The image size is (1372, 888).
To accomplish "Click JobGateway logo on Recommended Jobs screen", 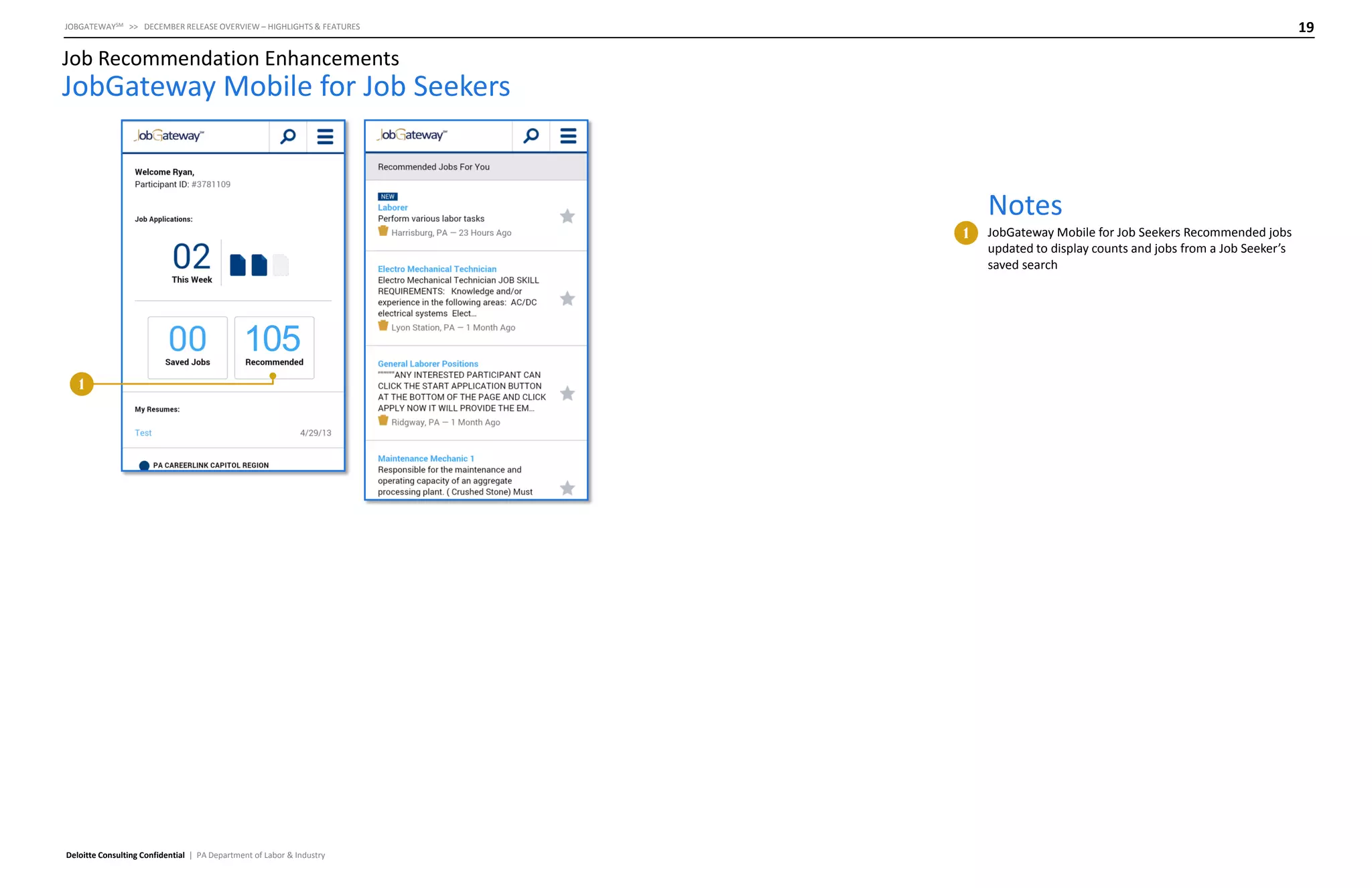I will point(412,135).
